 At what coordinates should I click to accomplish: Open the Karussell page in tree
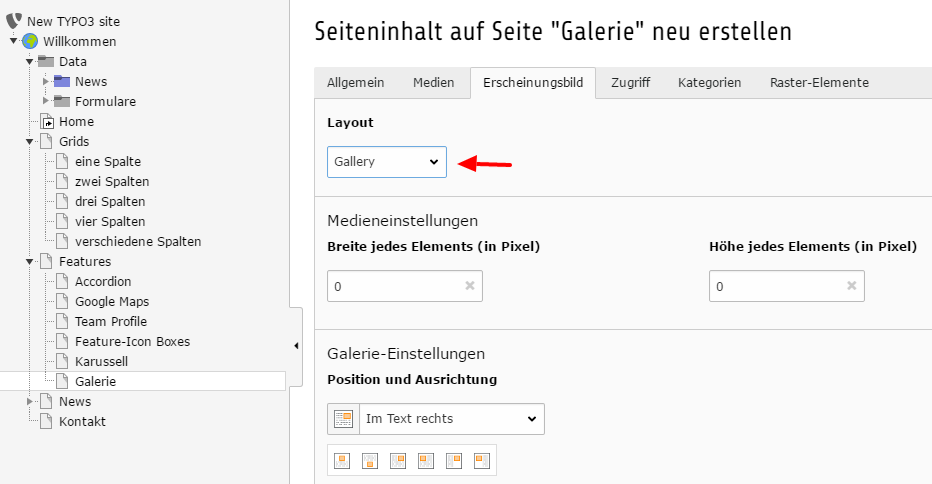coord(101,362)
